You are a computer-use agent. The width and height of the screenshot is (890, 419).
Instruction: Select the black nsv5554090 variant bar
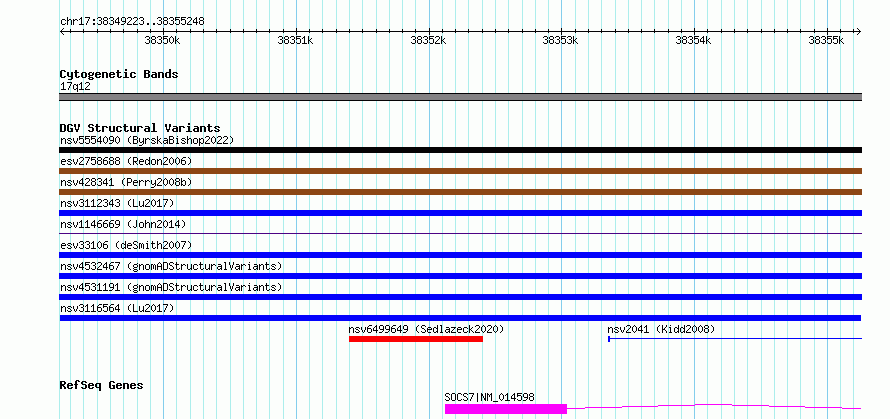tap(461, 150)
